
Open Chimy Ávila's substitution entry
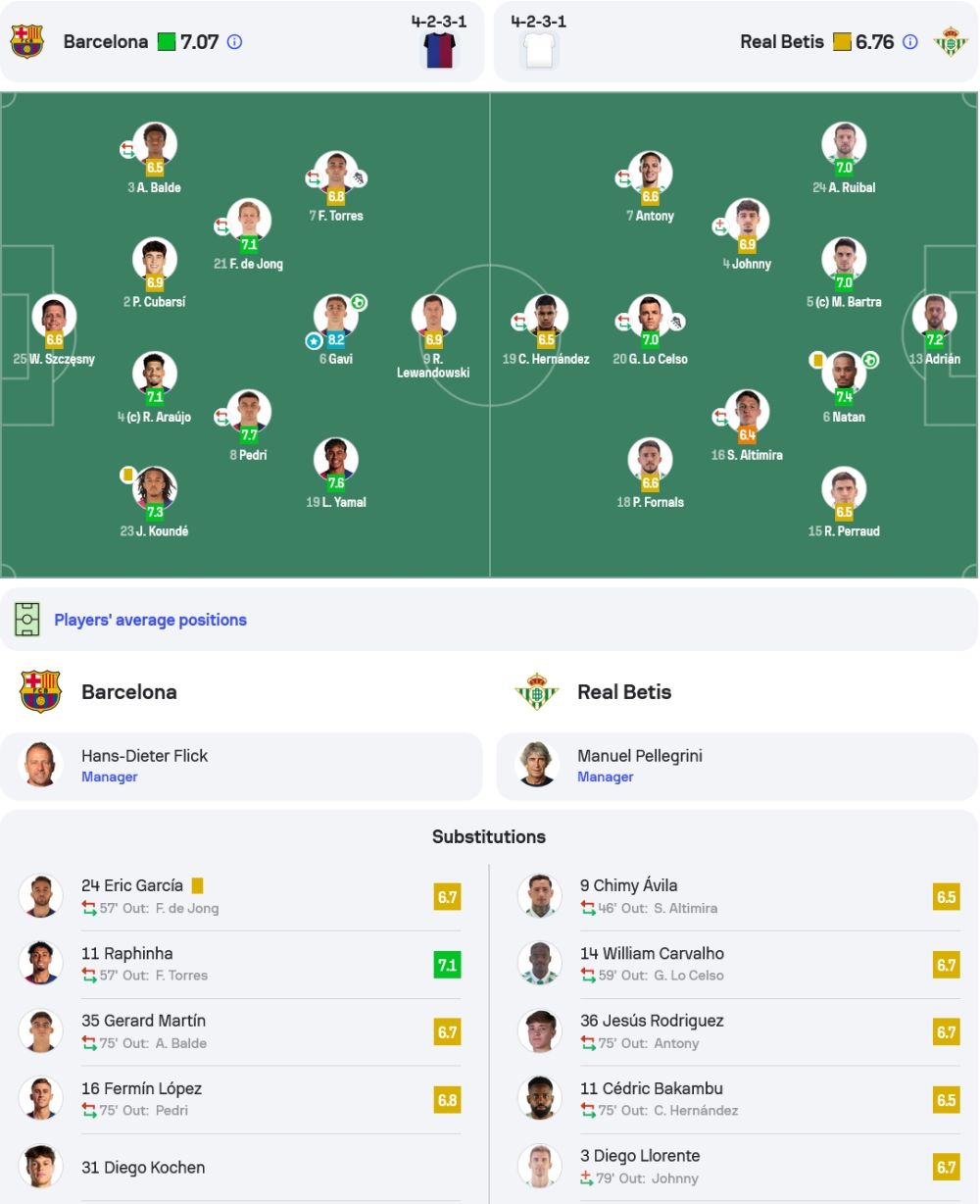[738, 896]
